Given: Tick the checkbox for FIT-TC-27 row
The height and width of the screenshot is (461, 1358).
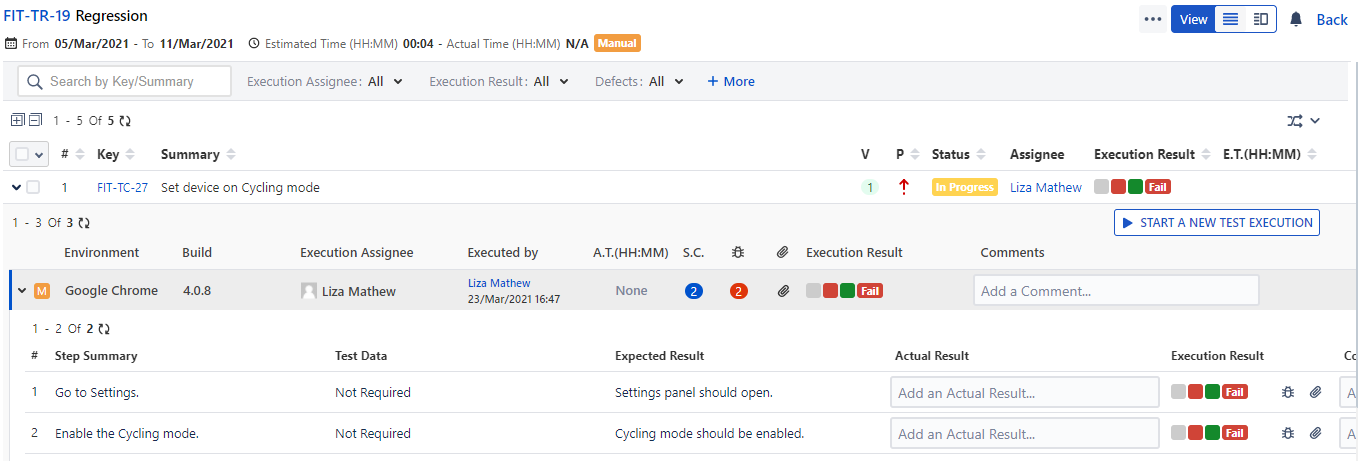Looking at the screenshot, I should coord(33,187).
